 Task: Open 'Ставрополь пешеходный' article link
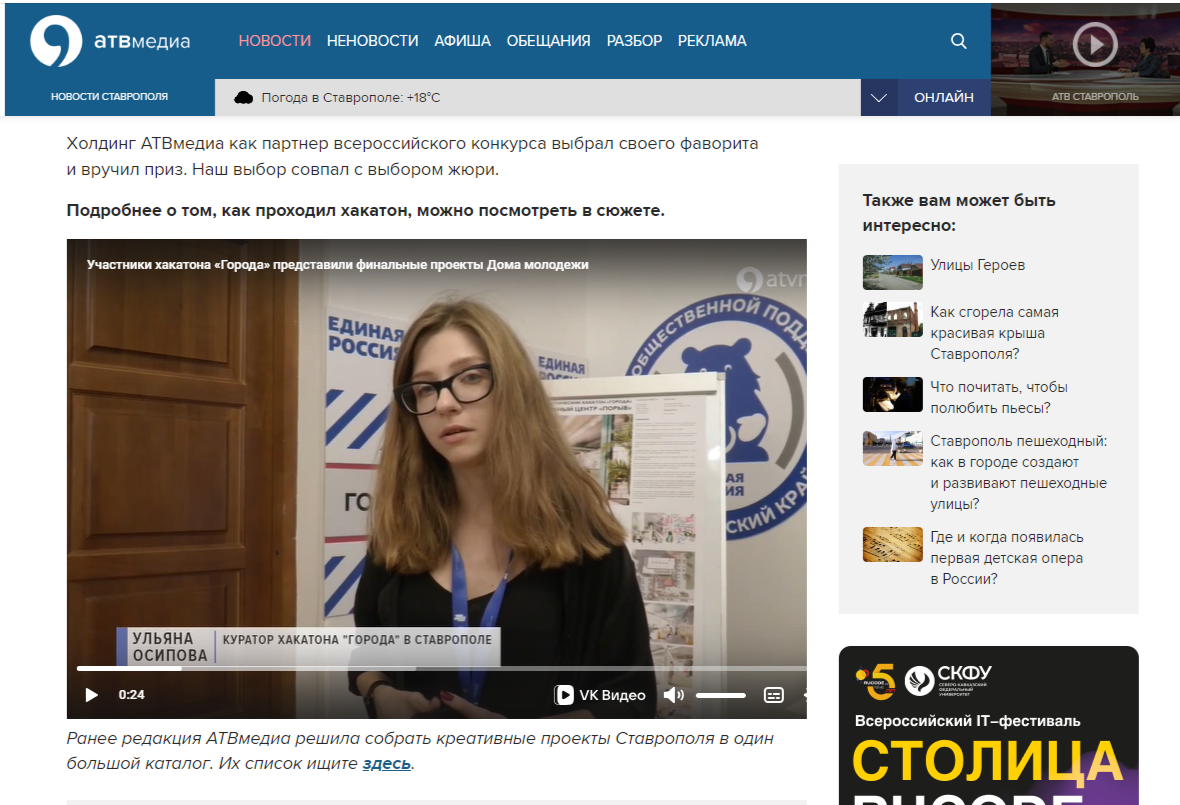(1018, 472)
